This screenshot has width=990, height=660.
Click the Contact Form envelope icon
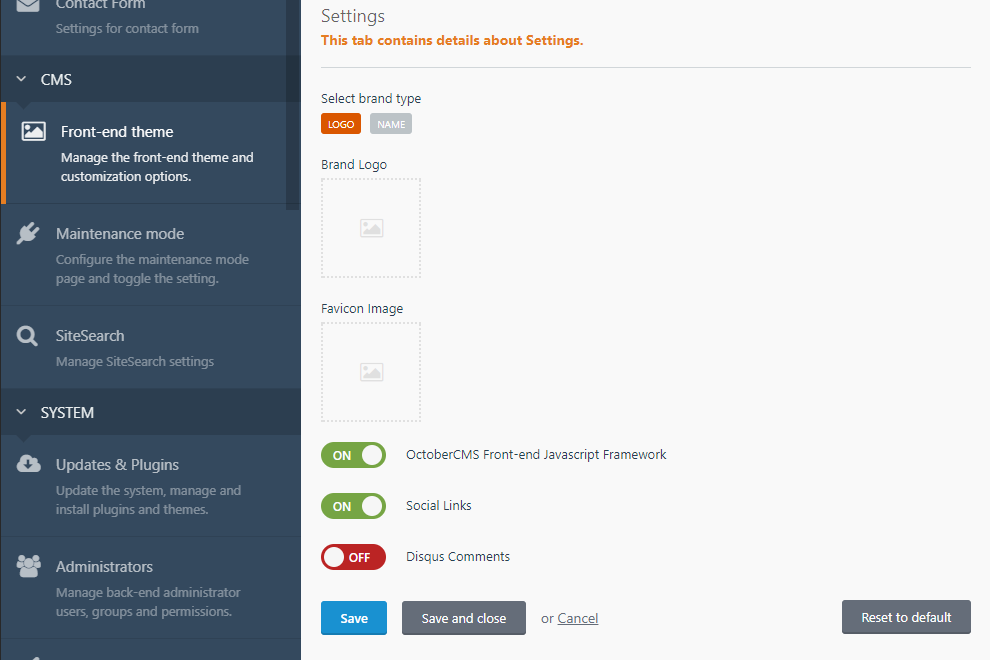coord(28,6)
